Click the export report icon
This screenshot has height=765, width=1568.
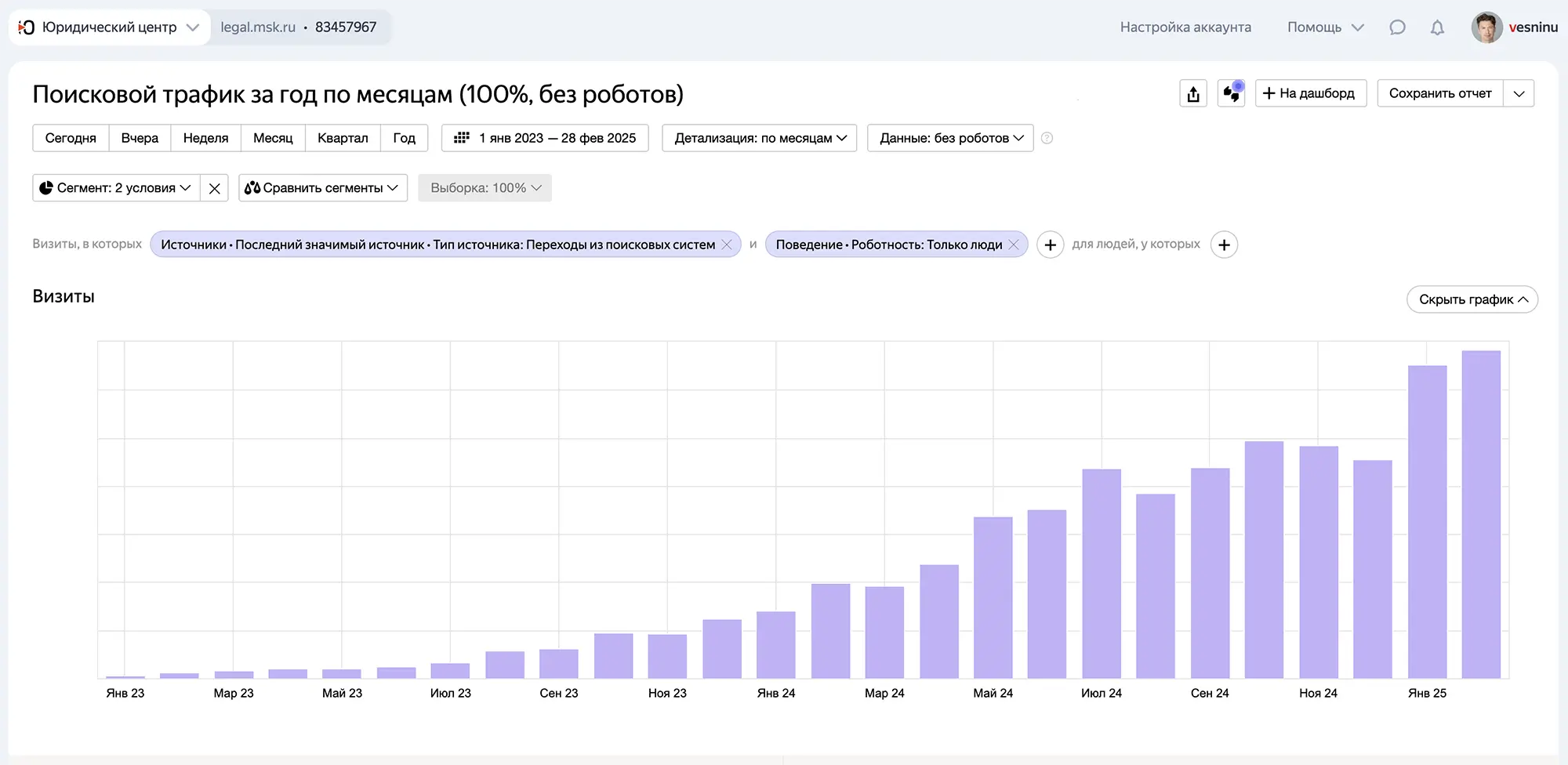point(1193,94)
